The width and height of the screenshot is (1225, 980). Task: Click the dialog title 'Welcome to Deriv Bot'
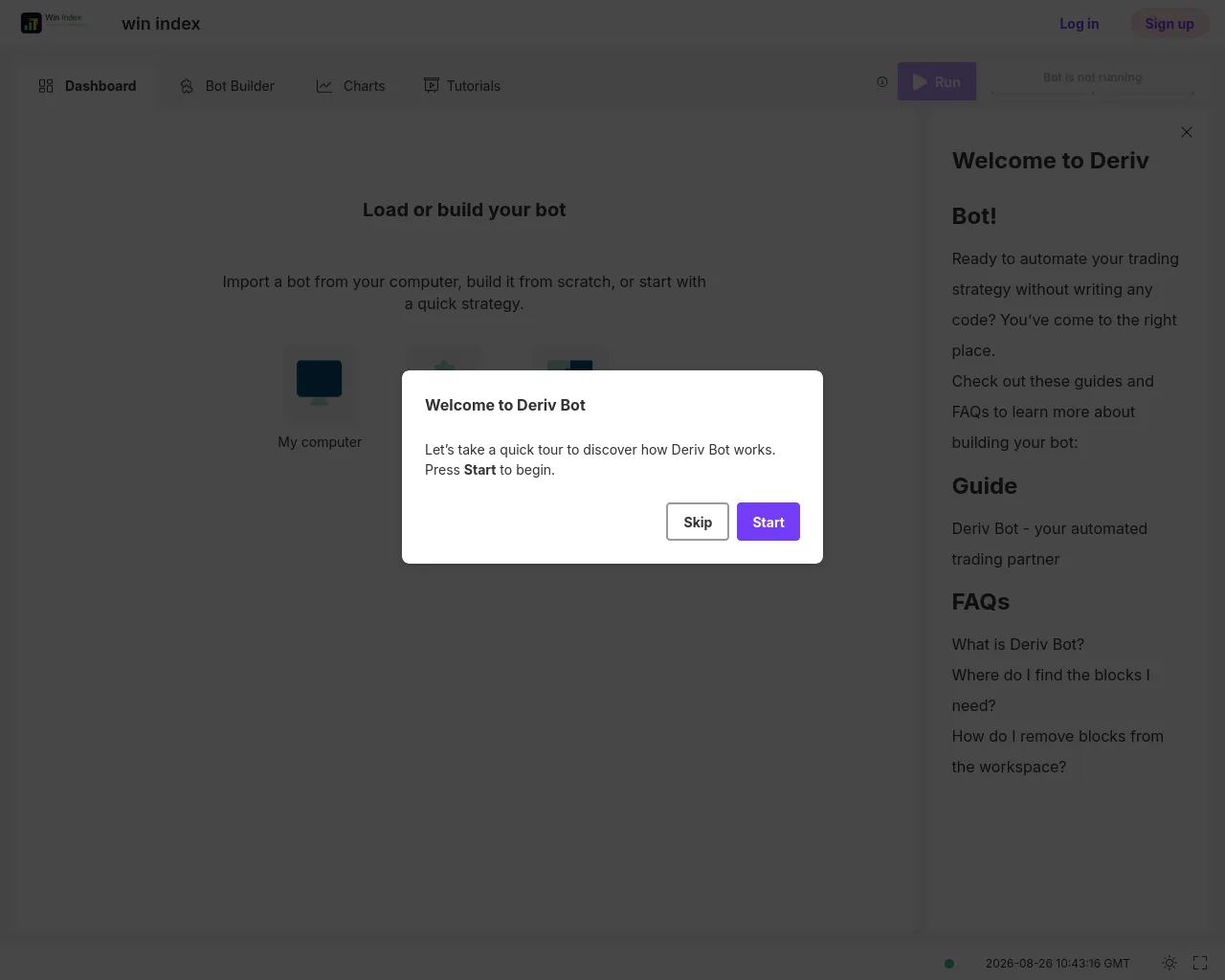coord(505,405)
